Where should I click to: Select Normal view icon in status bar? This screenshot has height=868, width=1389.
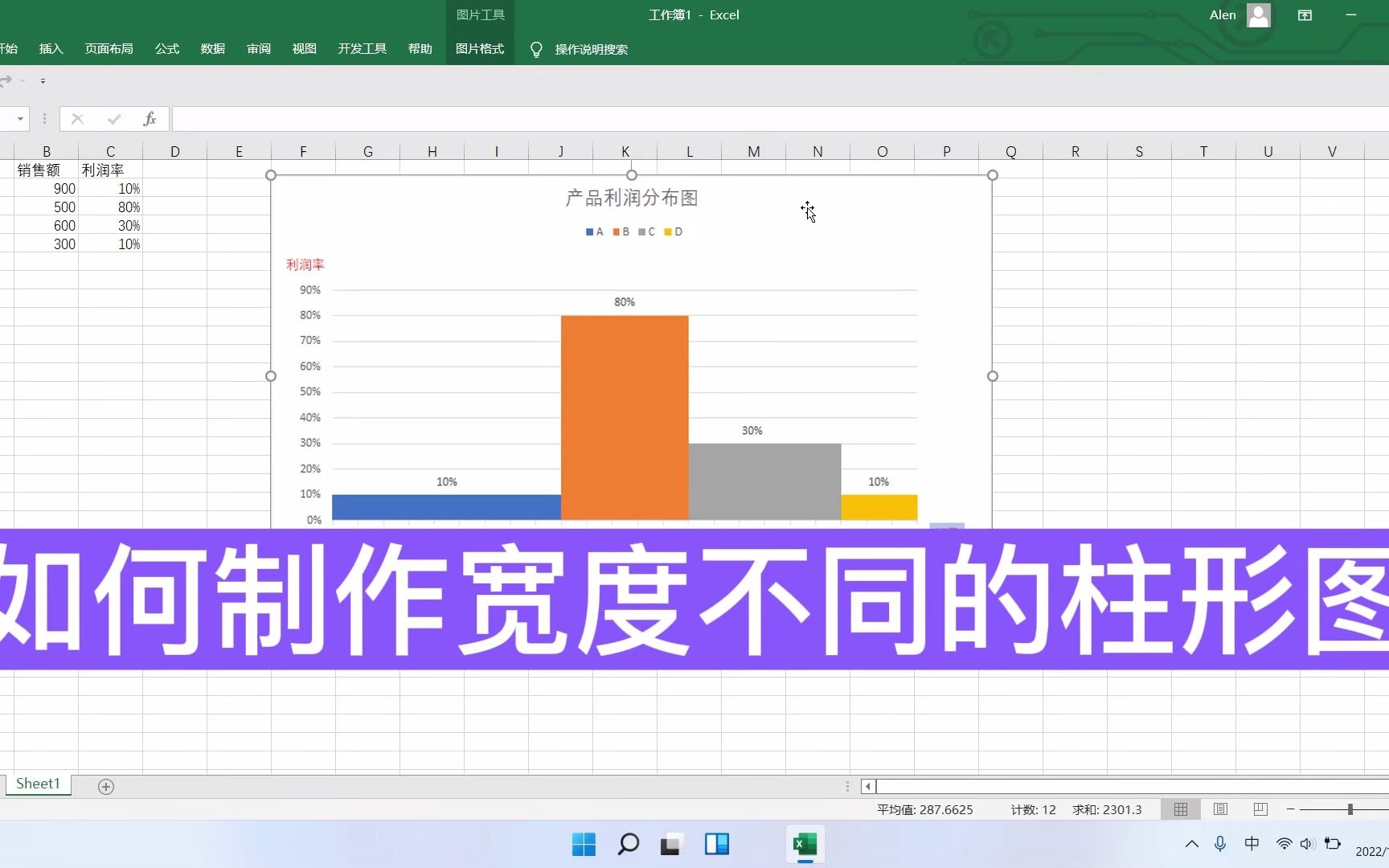coord(1179,809)
